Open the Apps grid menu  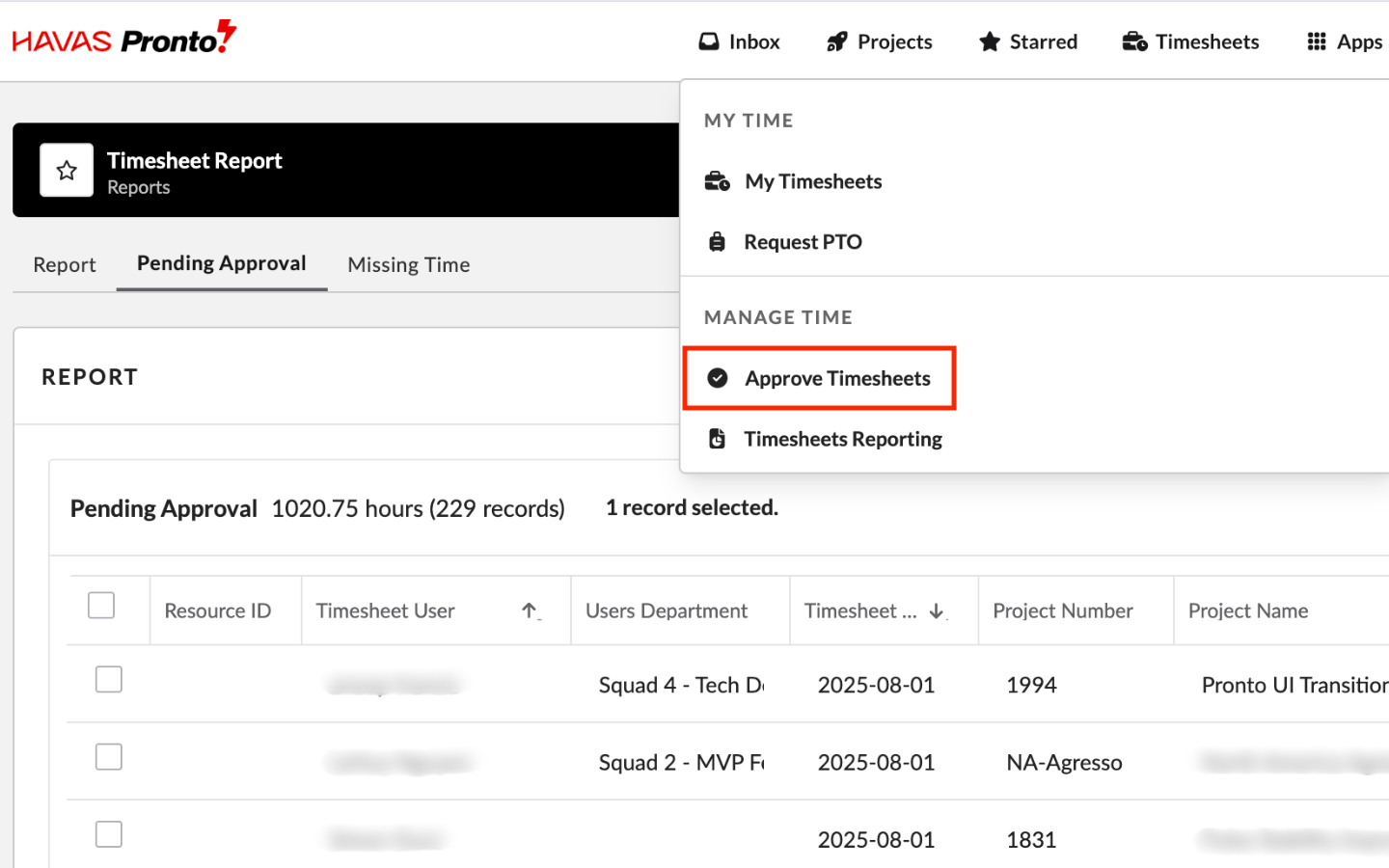1345,41
